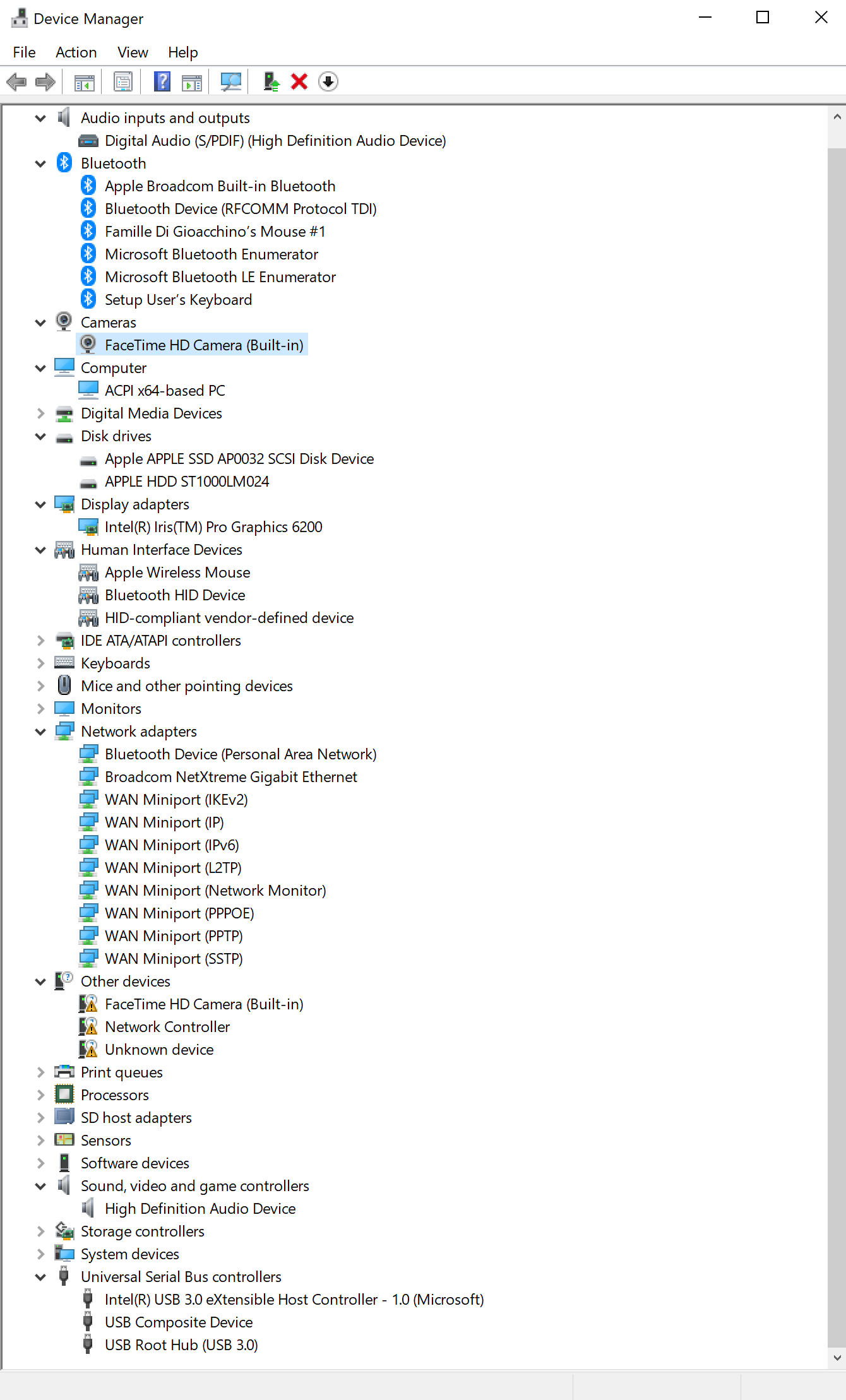Select Apple APPLE SSD AP0032 SCSI Disk Device
The height and width of the screenshot is (1400, 846).
tap(239, 459)
